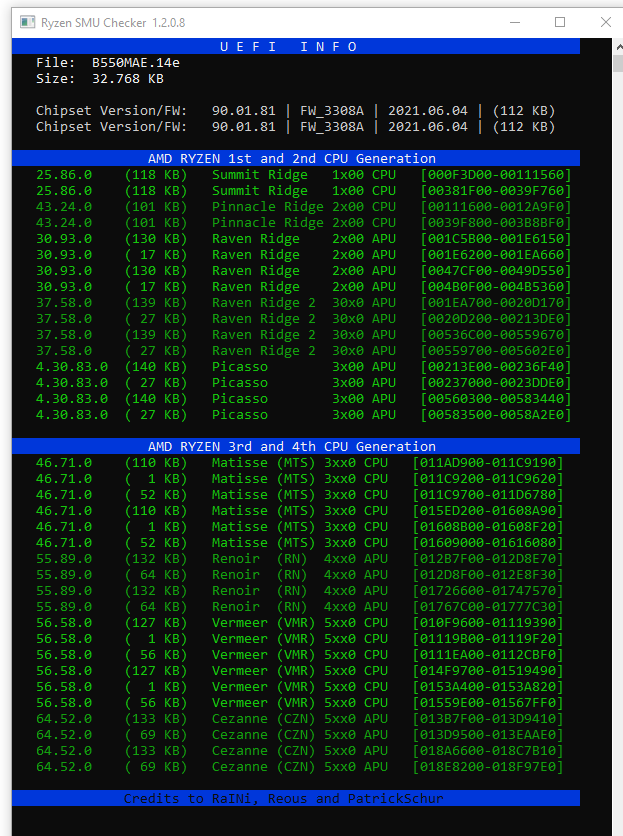Click the scrollbar up arrow
This screenshot has height=836, width=623.
pos(619,47)
